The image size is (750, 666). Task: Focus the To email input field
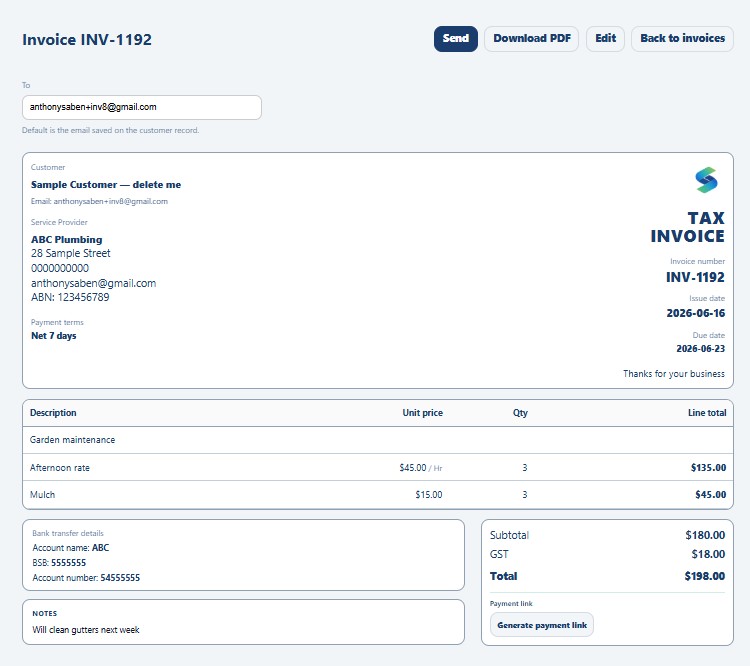(142, 107)
